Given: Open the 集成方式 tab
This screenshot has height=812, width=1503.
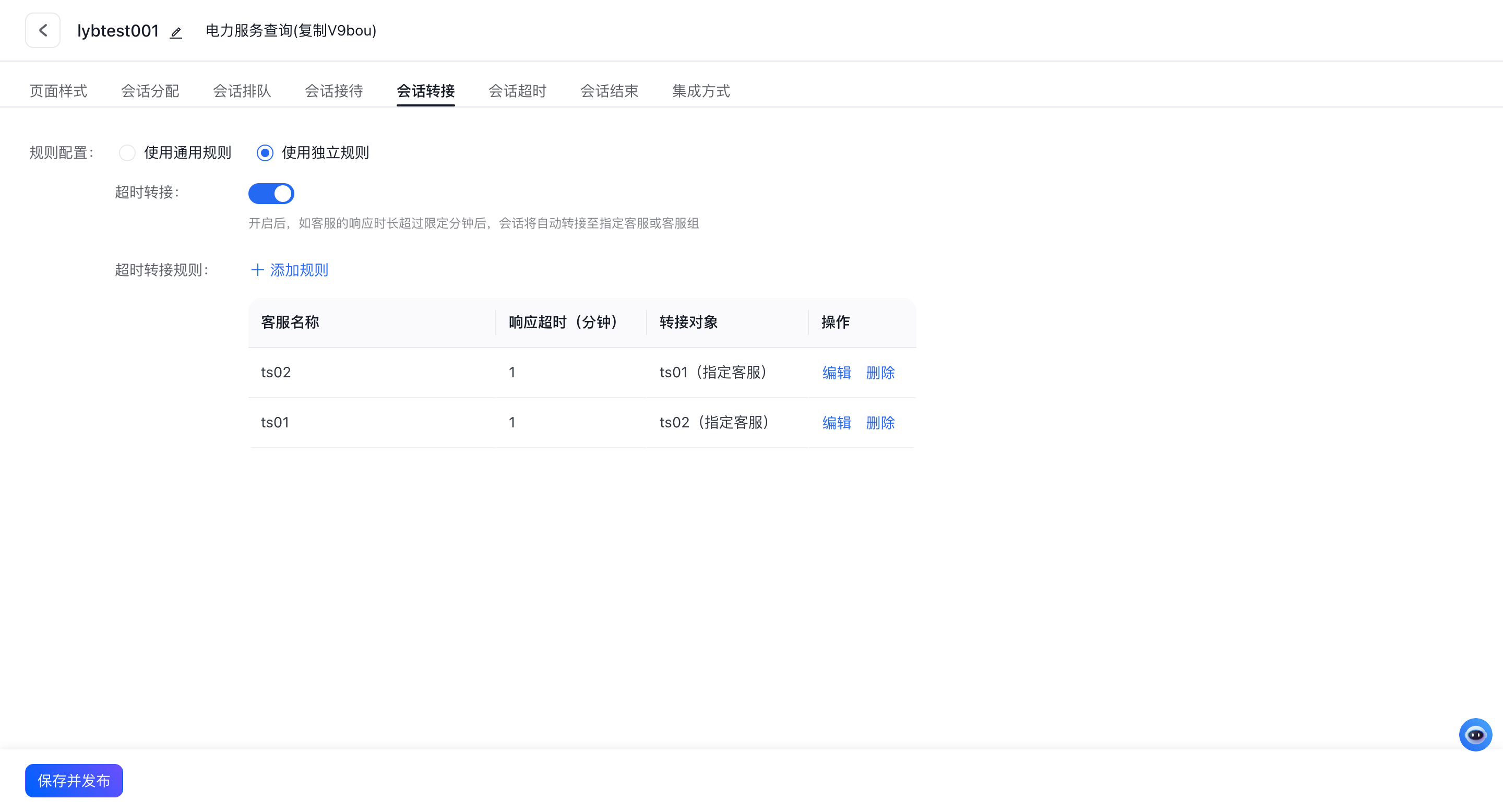Looking at the screenshot, I should [x=701, y=90].
